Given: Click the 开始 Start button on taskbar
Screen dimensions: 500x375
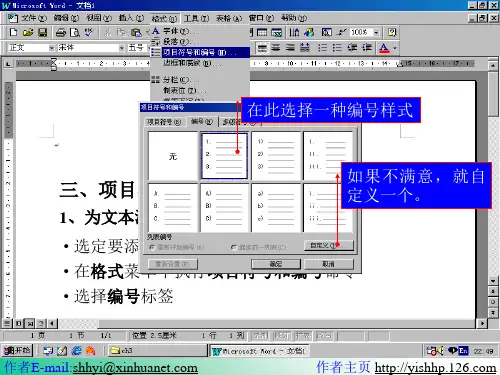Looking at the screenshot, I should 17,351.
